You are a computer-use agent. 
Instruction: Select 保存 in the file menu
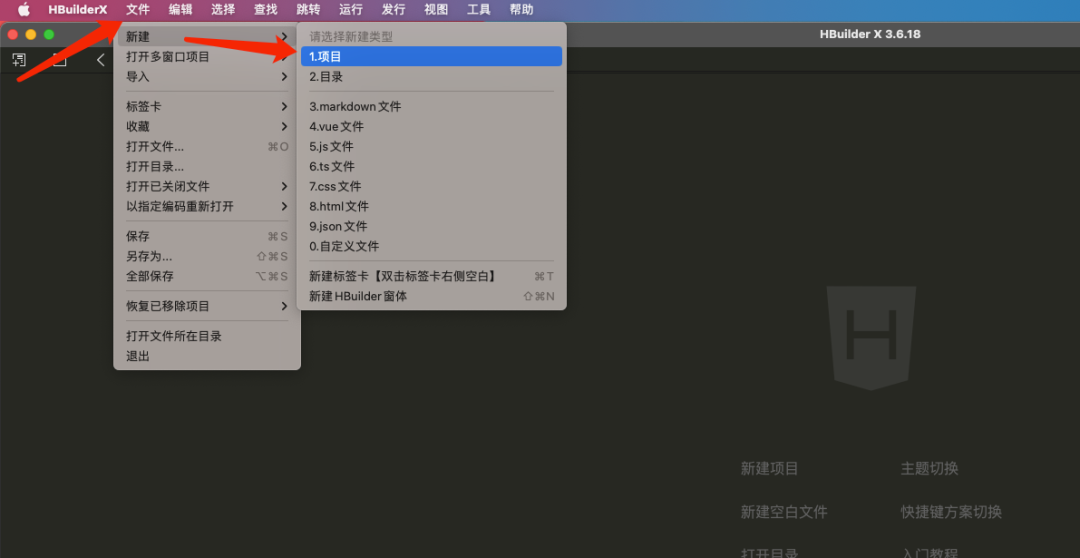207,236
